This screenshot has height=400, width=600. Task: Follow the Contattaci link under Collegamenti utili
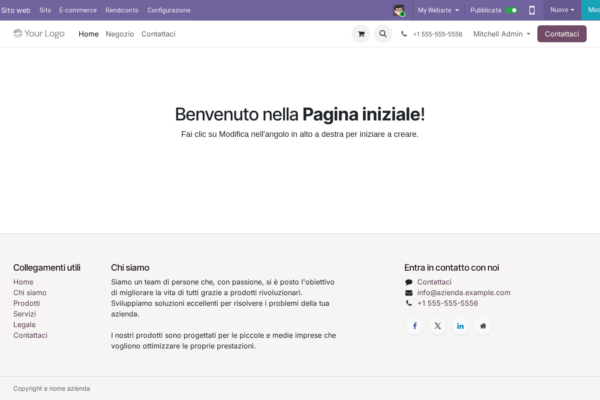31,335
